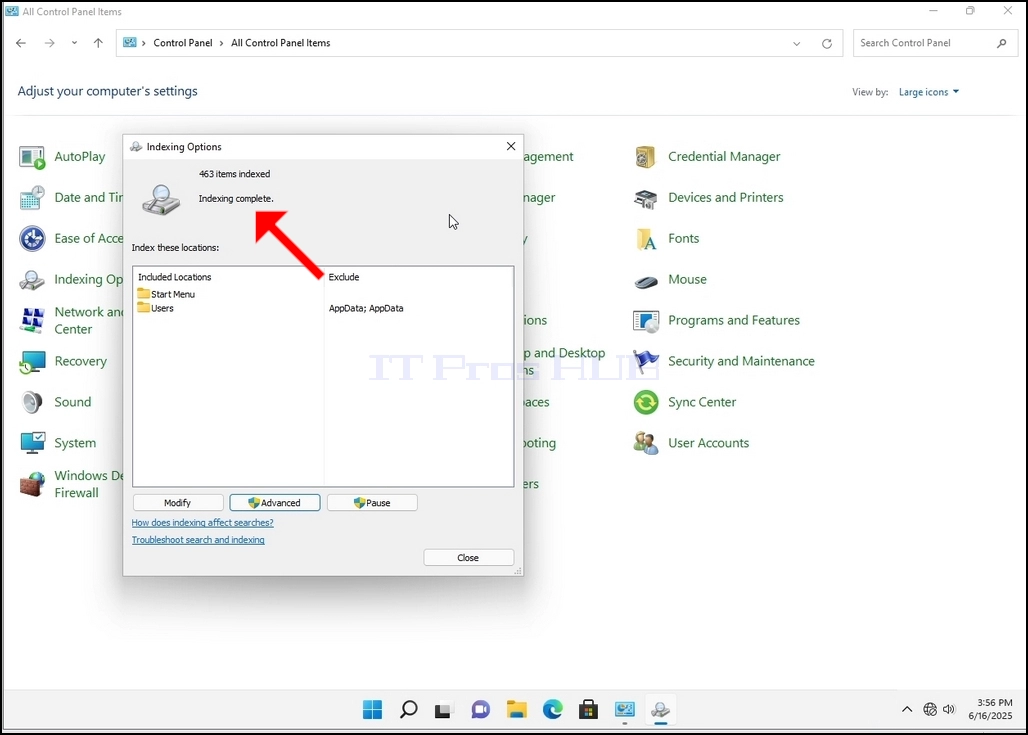Viewport: 1028px width, 735px height.
Task: Open the Ease of Access Center icon
Action: point(32,239)
